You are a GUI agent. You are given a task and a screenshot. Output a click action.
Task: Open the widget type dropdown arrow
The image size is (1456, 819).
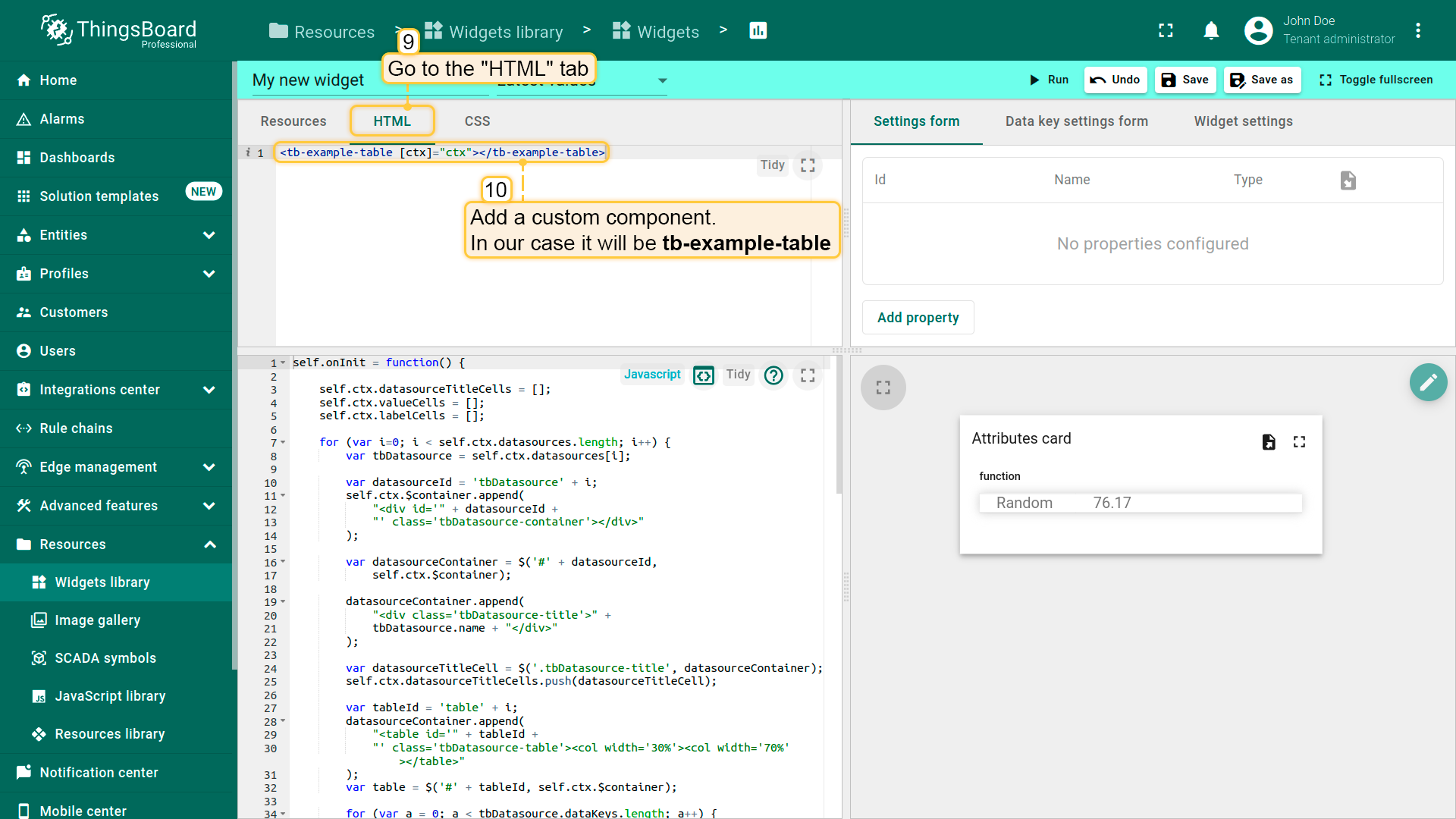point(662,81)
